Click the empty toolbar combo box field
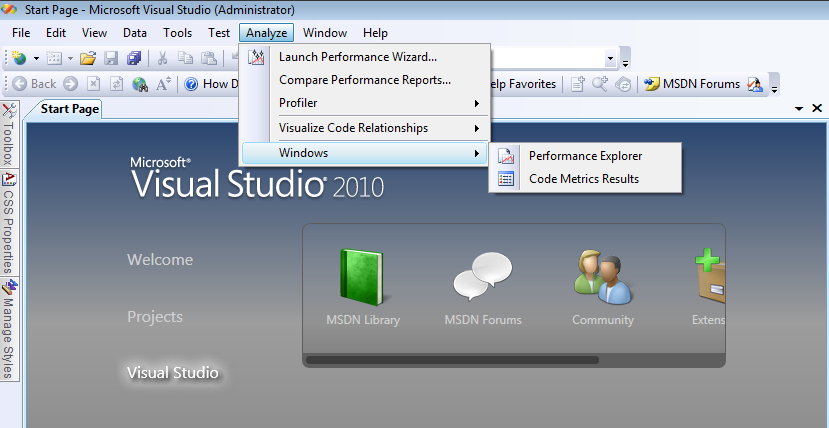The width and height of the screenshot is (829, 428). click(x=547, y=58)
